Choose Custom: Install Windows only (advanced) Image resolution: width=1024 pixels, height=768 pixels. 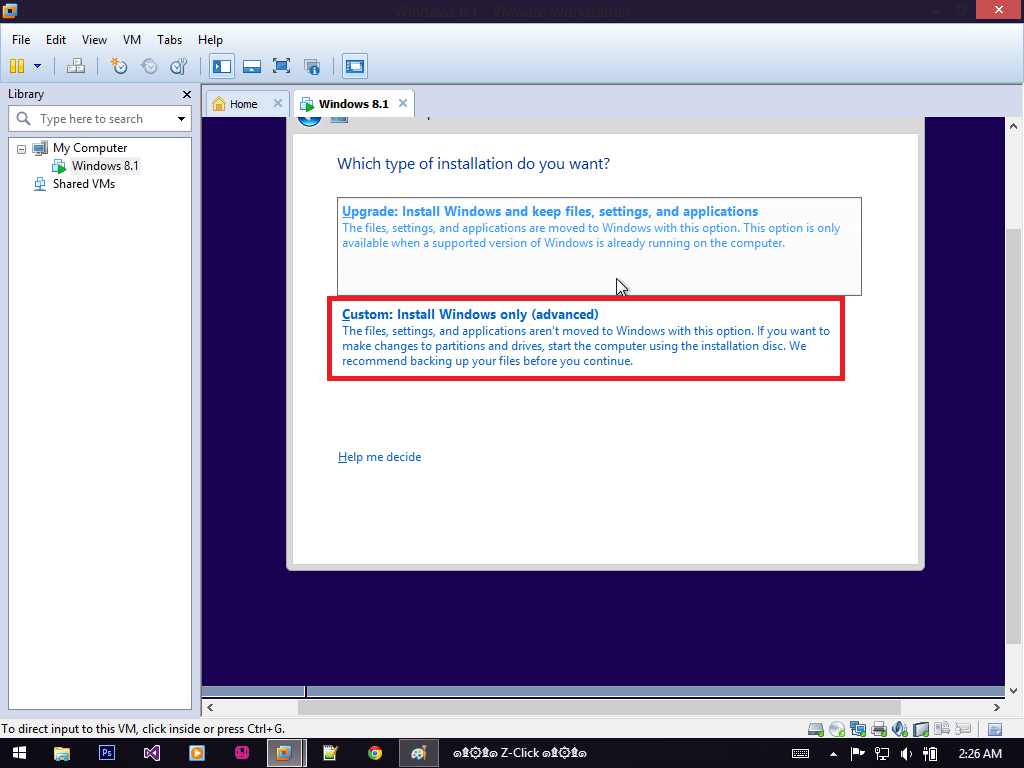[586, 338]
